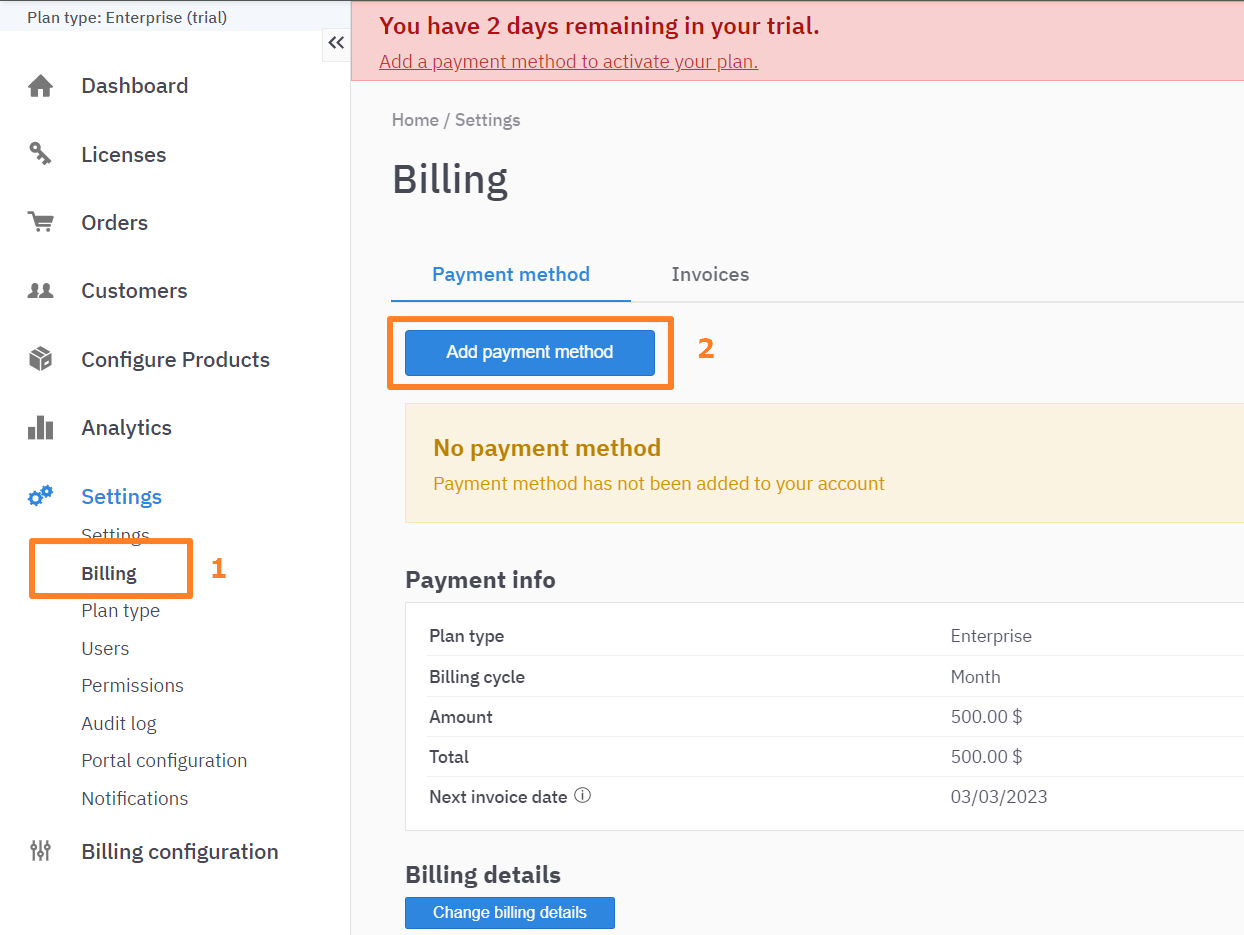Open the Audit log submenu item

coord(118,723)
